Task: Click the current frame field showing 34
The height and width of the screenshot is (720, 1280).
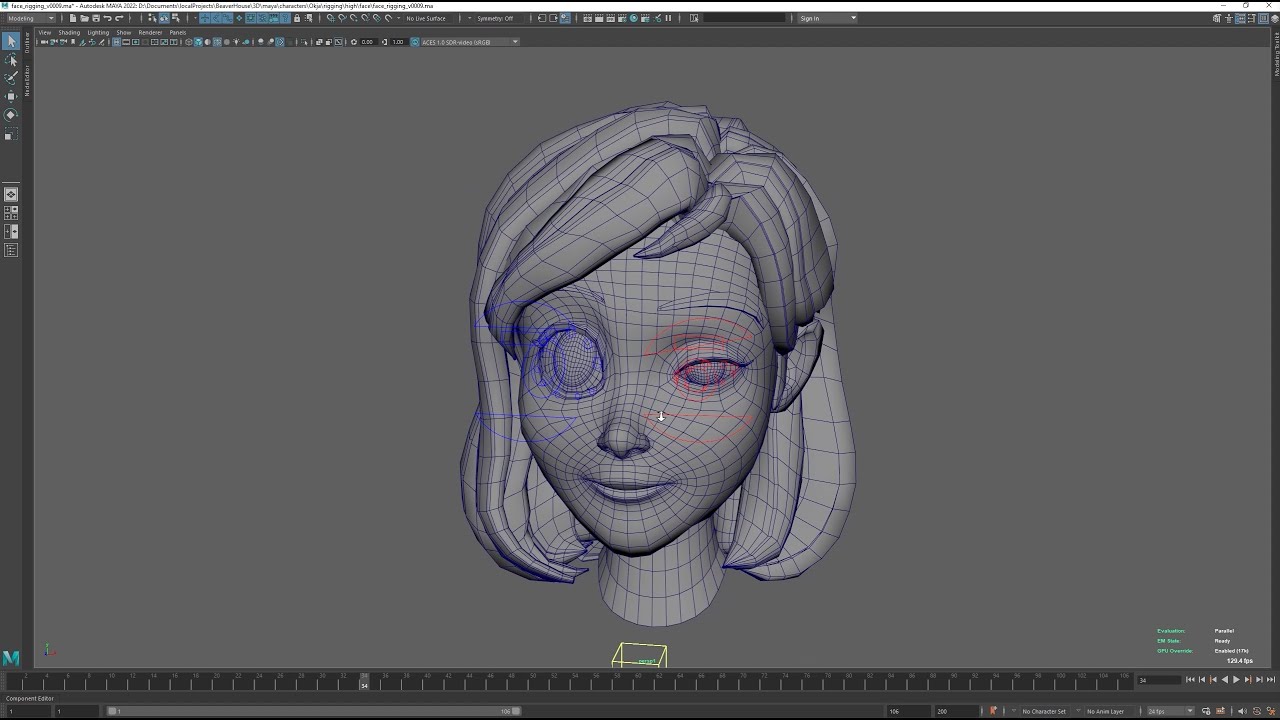Action: click(x=1158, y=680)
